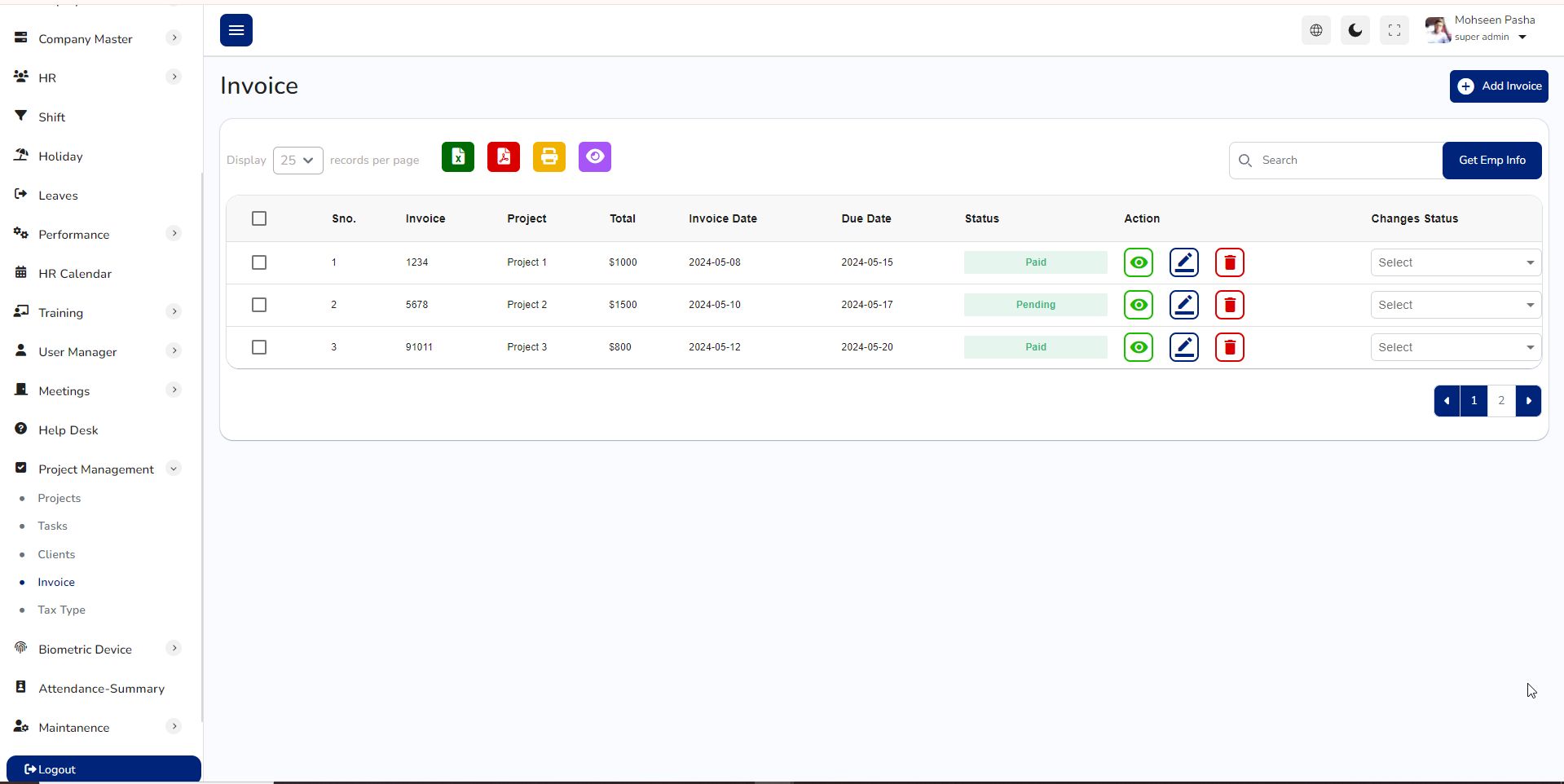This screenshot has height=784, width=1564.
Task: Export invoices to Excel icon
Action: pos(457,157)
